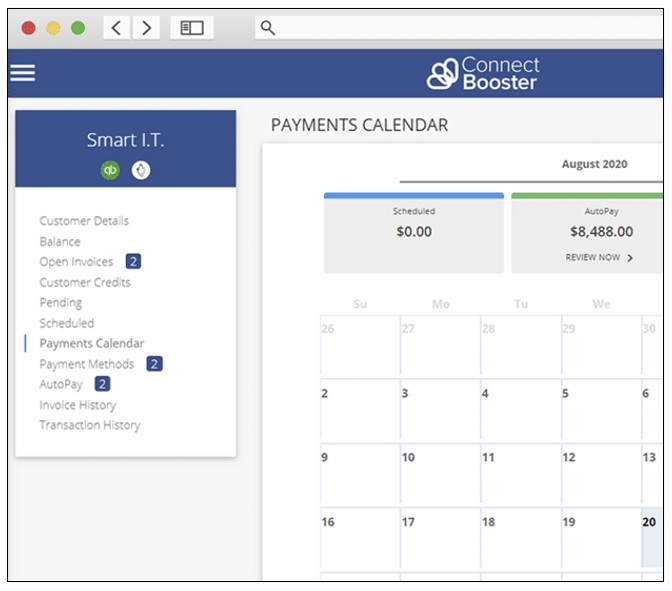This screenshot has height=591, width=672.
Task: Go to the AutoPay sidebar item
Action: point(61,384)
